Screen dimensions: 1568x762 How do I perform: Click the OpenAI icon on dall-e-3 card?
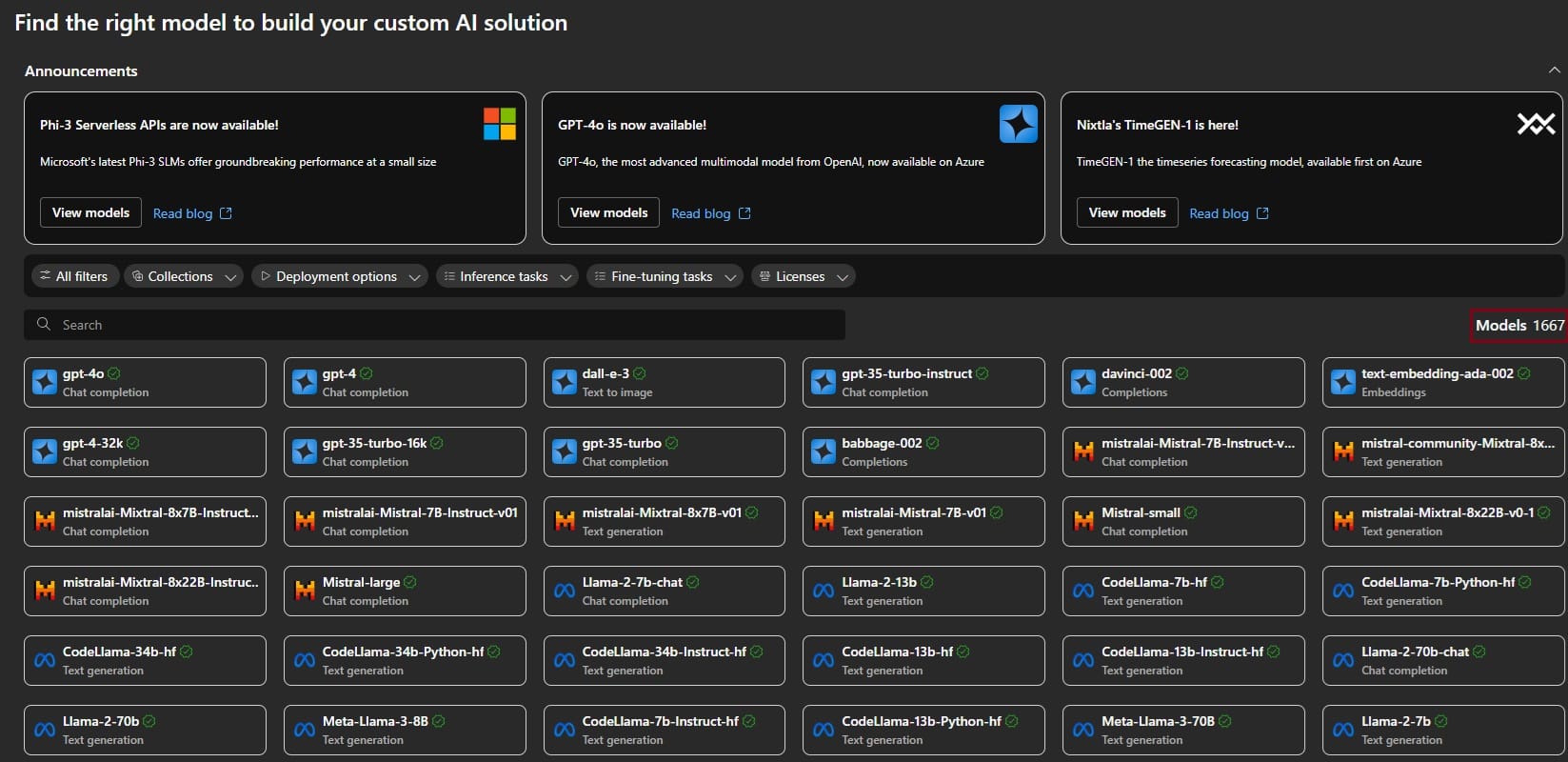pyautogui.click(x=565, y=382)
